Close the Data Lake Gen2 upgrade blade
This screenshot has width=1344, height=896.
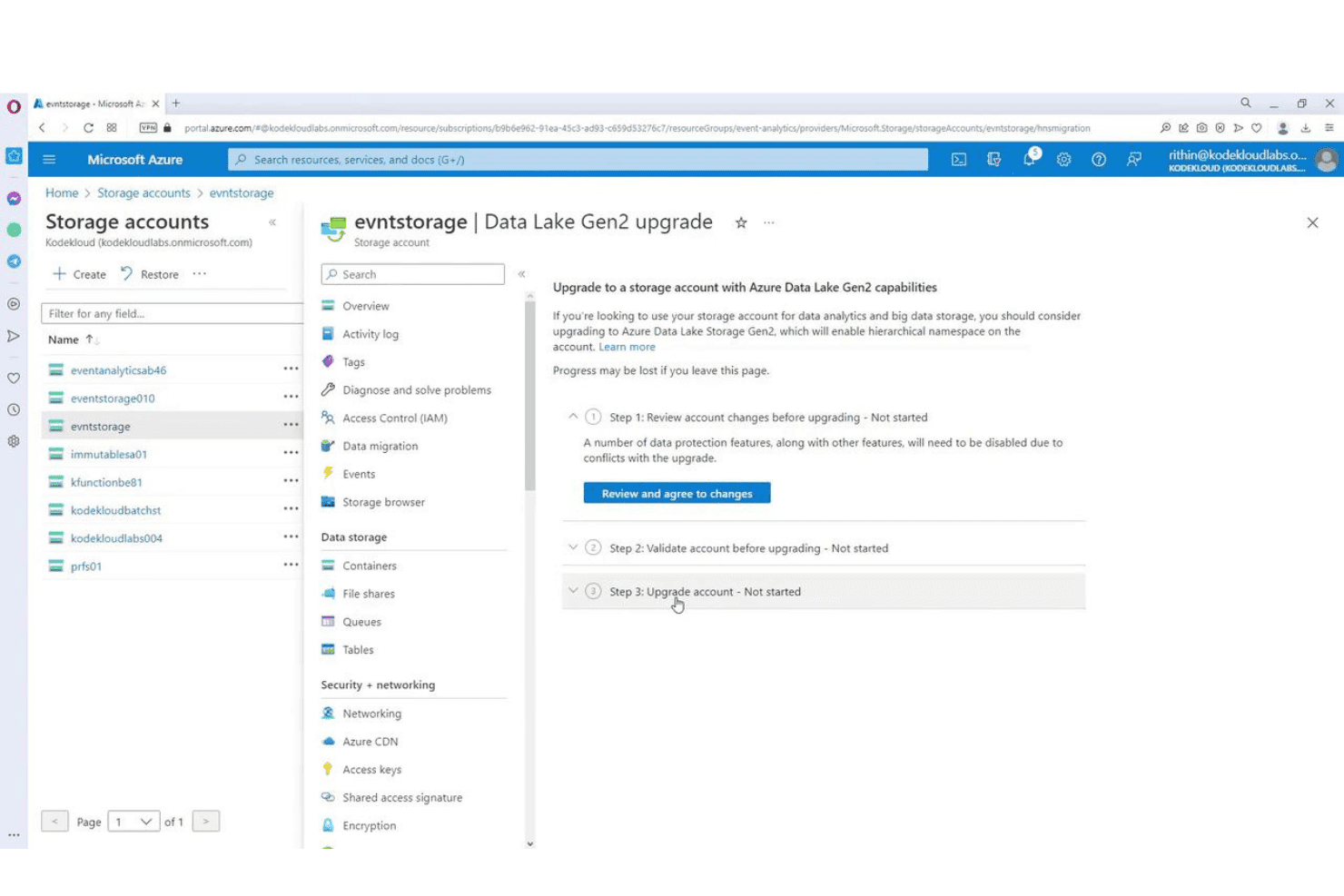1312,222
